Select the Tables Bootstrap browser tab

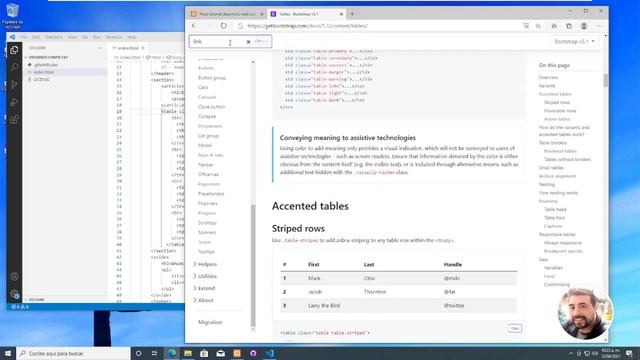(307, 14)
